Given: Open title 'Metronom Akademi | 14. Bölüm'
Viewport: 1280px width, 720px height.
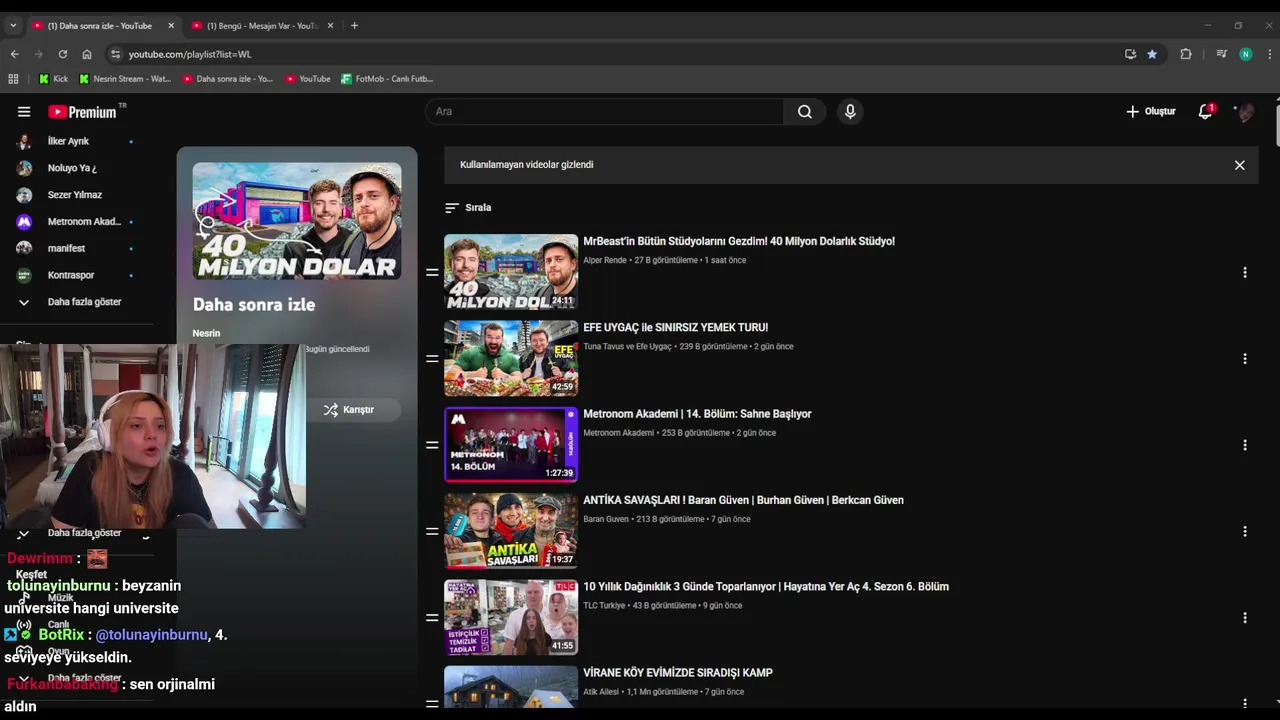Looking at the screenshot, I should point(697,414).
